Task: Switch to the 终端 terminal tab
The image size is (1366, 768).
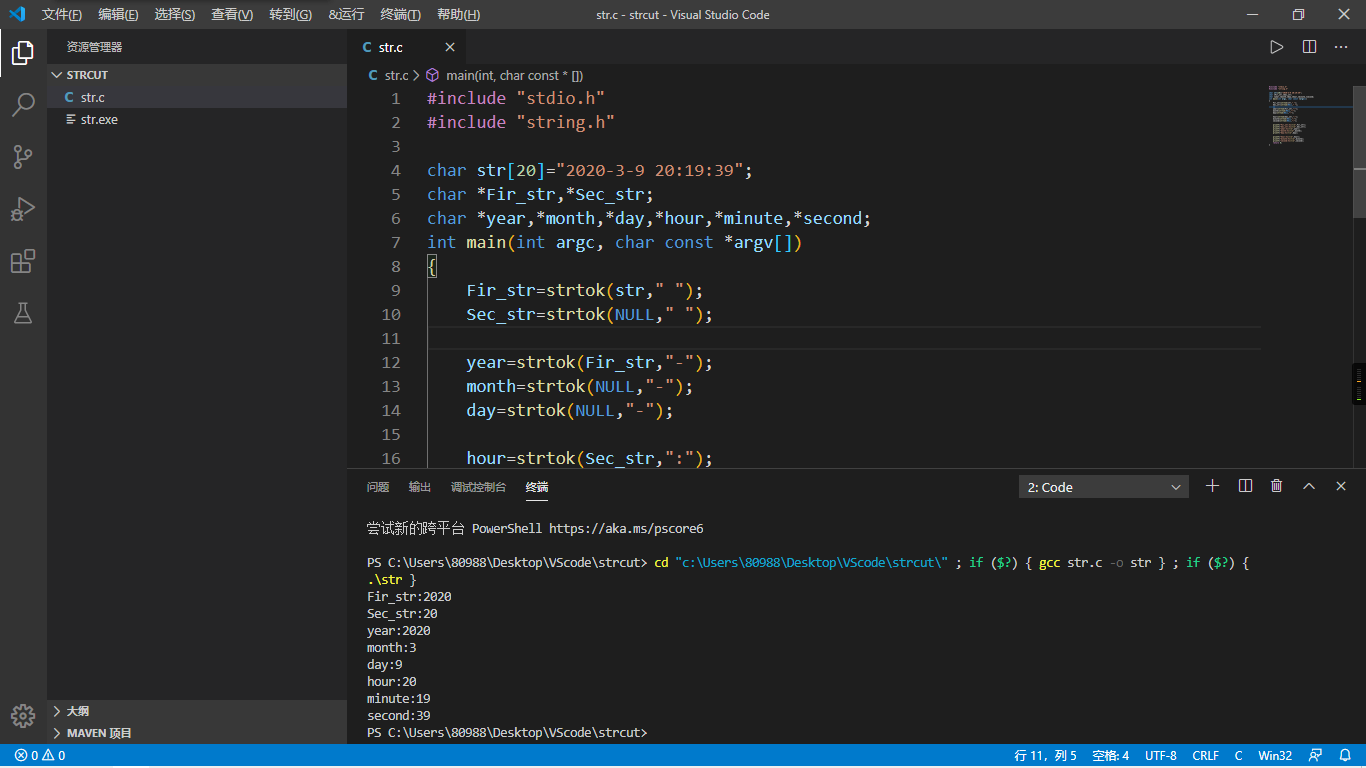Action: [537, 487]
